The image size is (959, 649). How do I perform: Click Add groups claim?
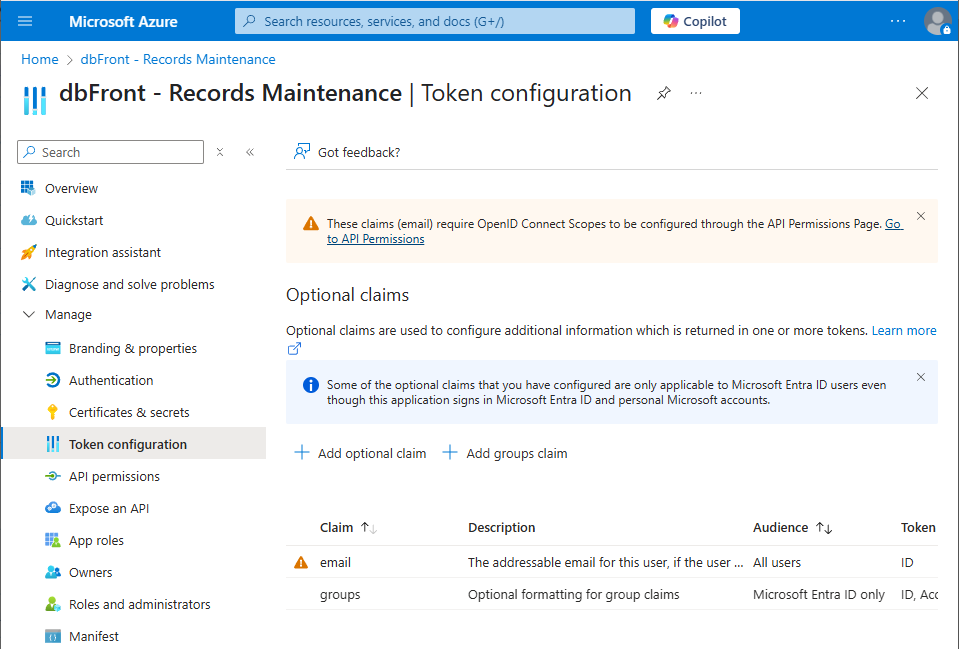505,453
